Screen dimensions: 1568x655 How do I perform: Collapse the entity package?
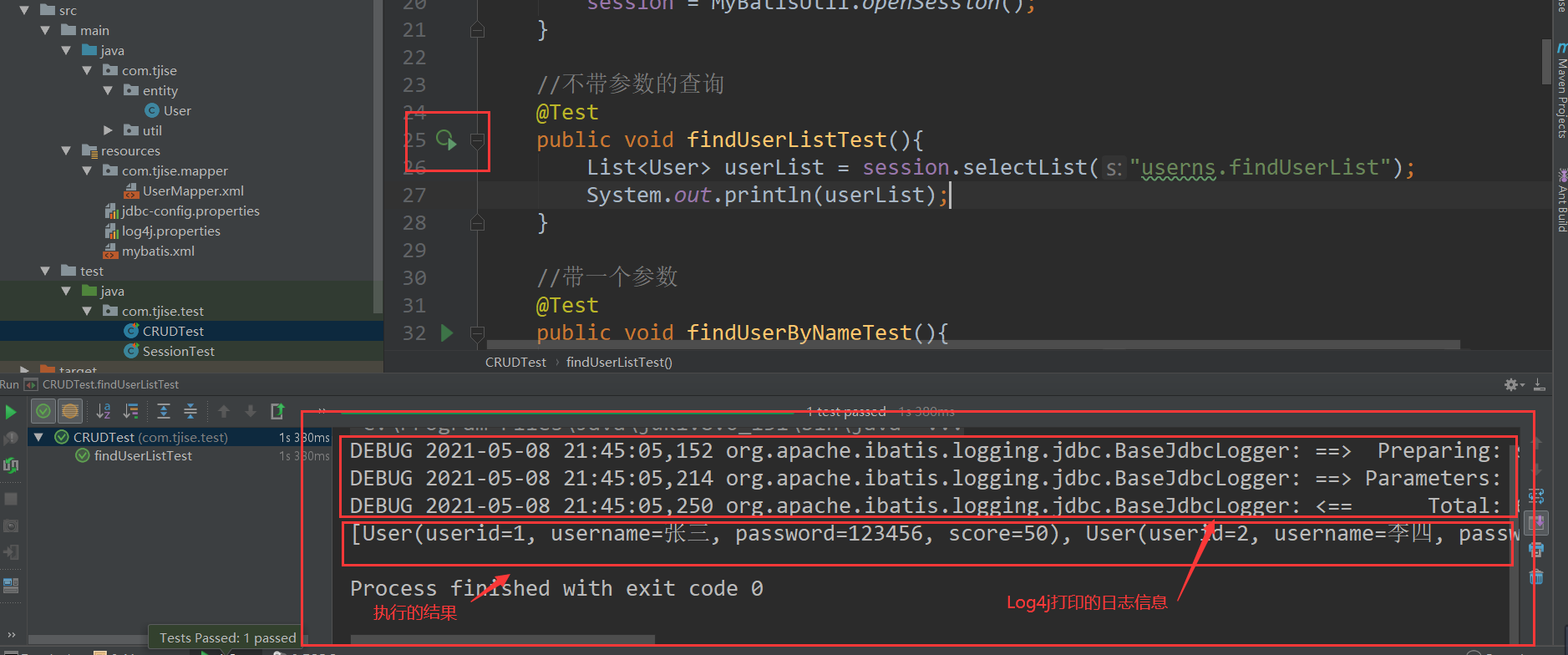[108, 90]
